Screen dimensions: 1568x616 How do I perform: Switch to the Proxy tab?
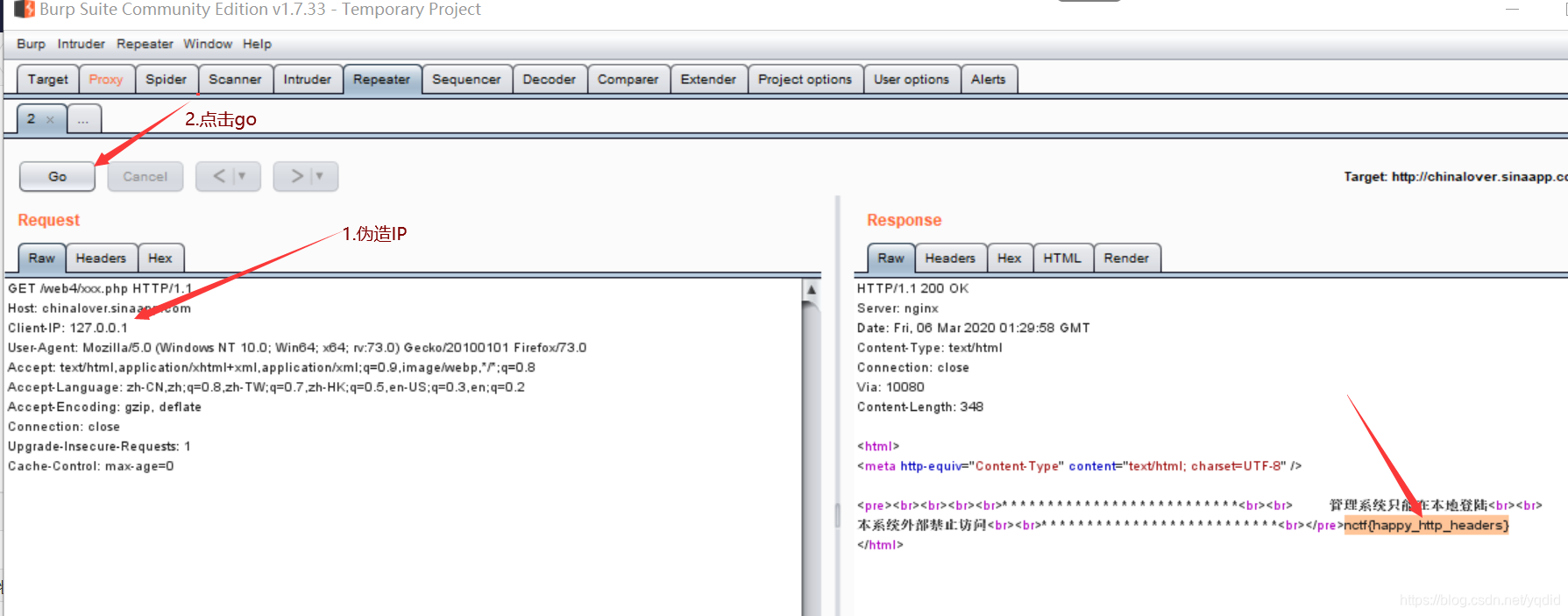point(106,79)
